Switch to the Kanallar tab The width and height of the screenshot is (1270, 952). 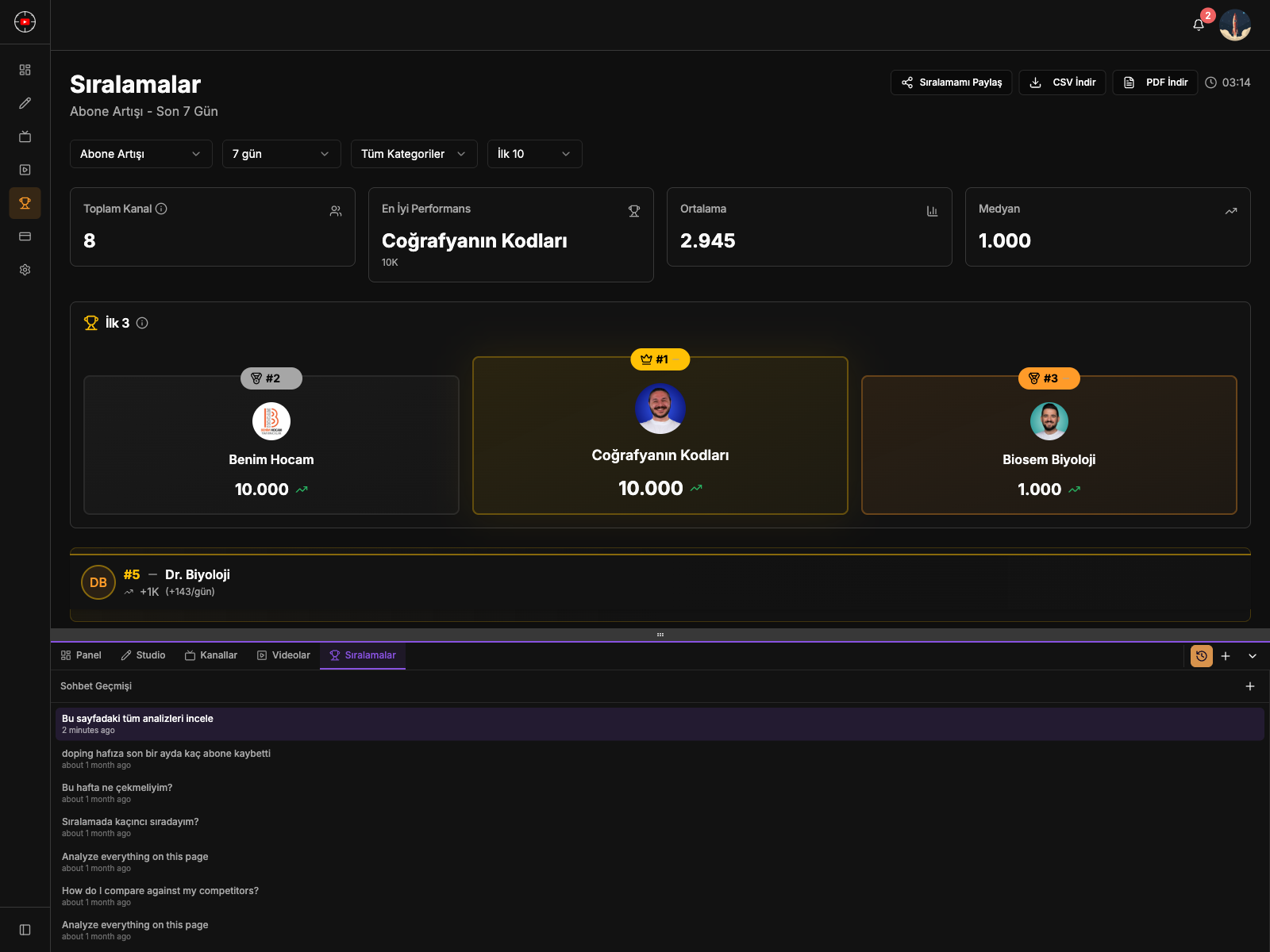211,655
